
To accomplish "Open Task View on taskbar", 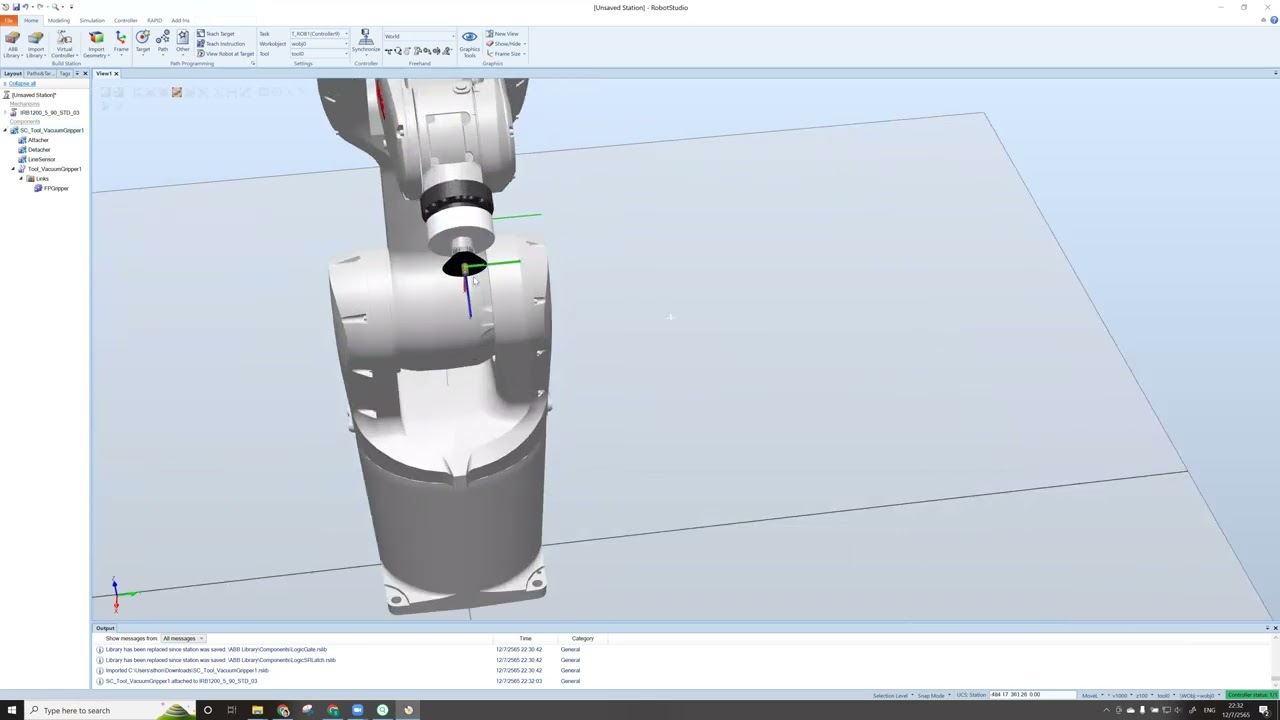I will (x=232, y=710).
